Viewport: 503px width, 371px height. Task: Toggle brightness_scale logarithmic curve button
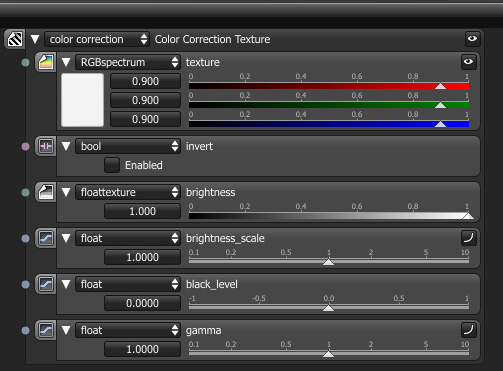click(468, 238)
